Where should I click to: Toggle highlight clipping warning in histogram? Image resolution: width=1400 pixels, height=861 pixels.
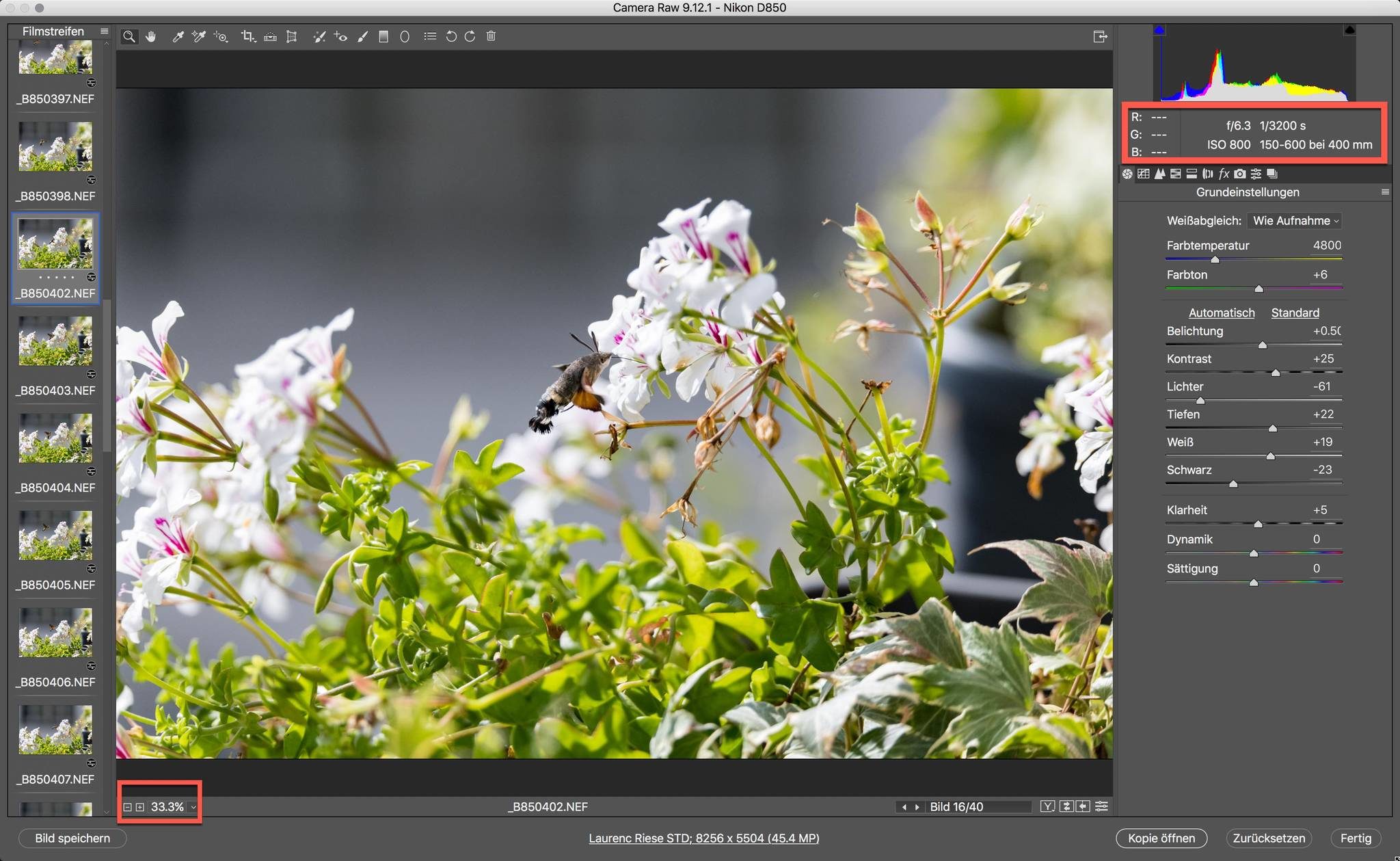[x=1349, y=30]
